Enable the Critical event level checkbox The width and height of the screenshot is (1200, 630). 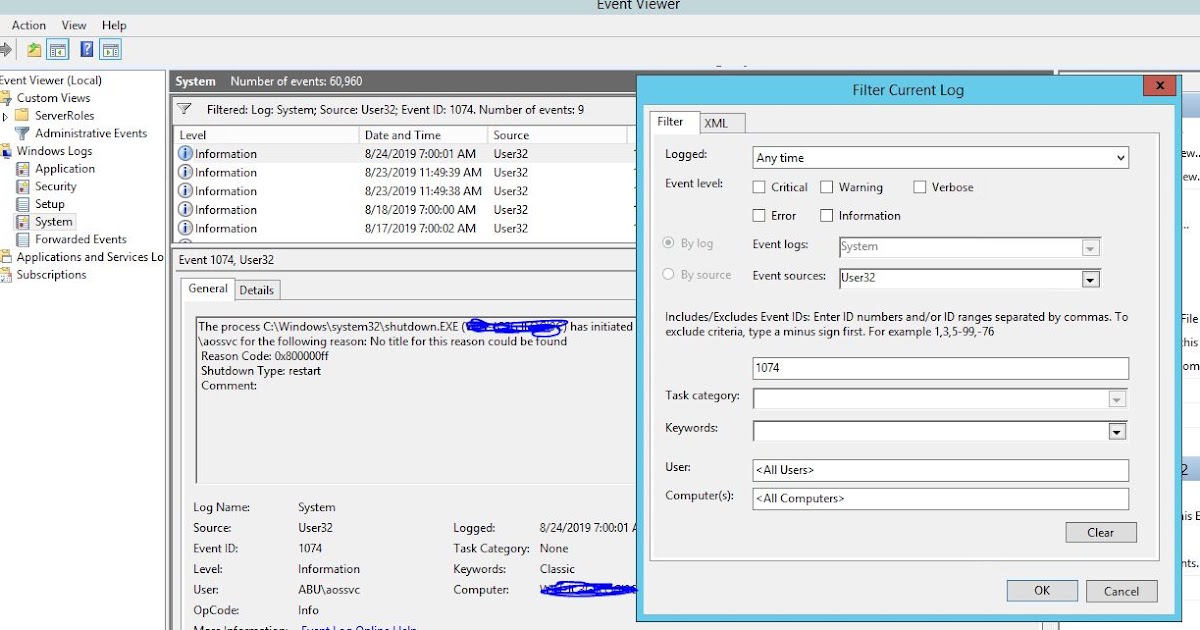tap(760, 187)
